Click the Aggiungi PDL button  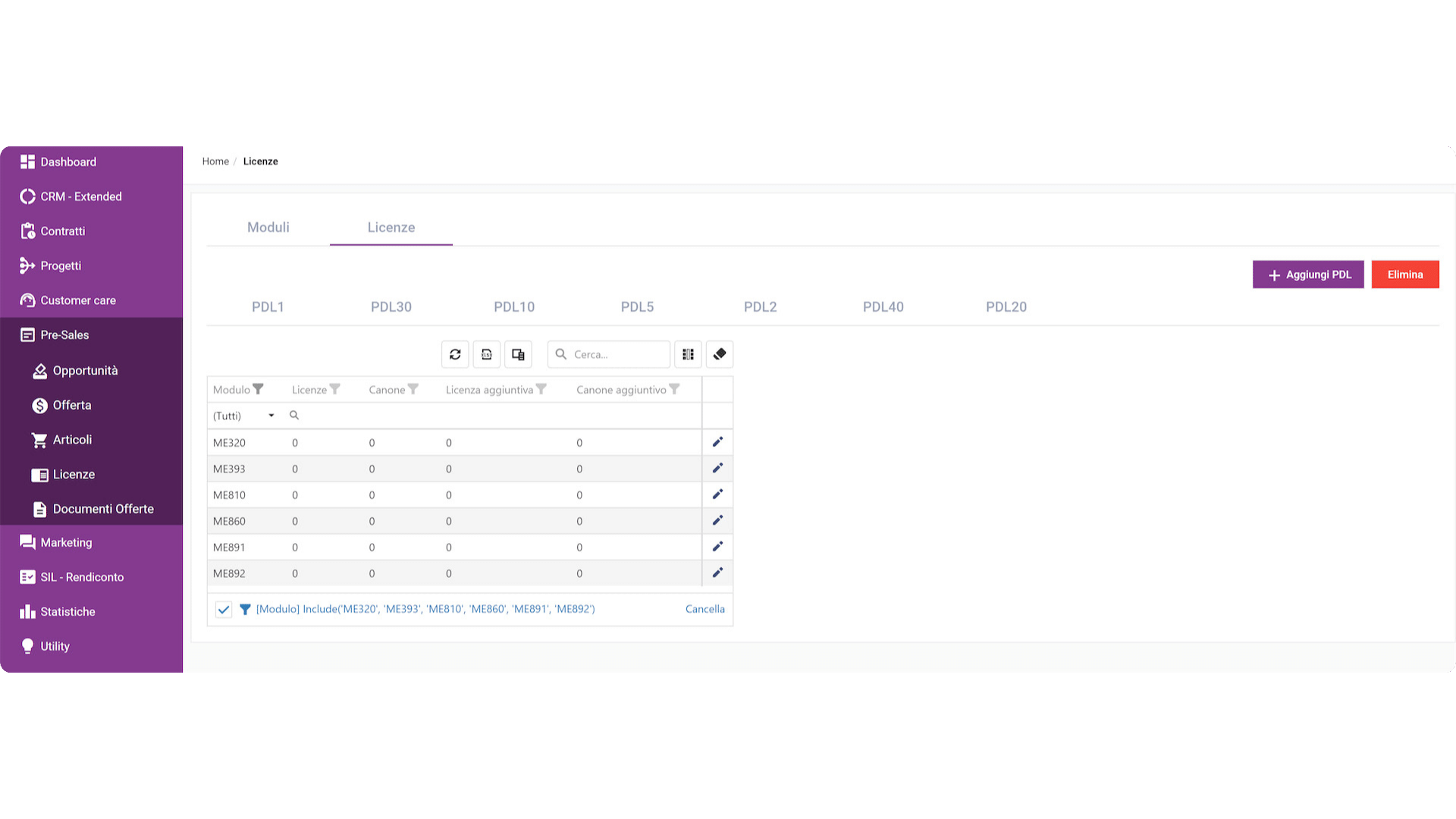(1308, 275)
